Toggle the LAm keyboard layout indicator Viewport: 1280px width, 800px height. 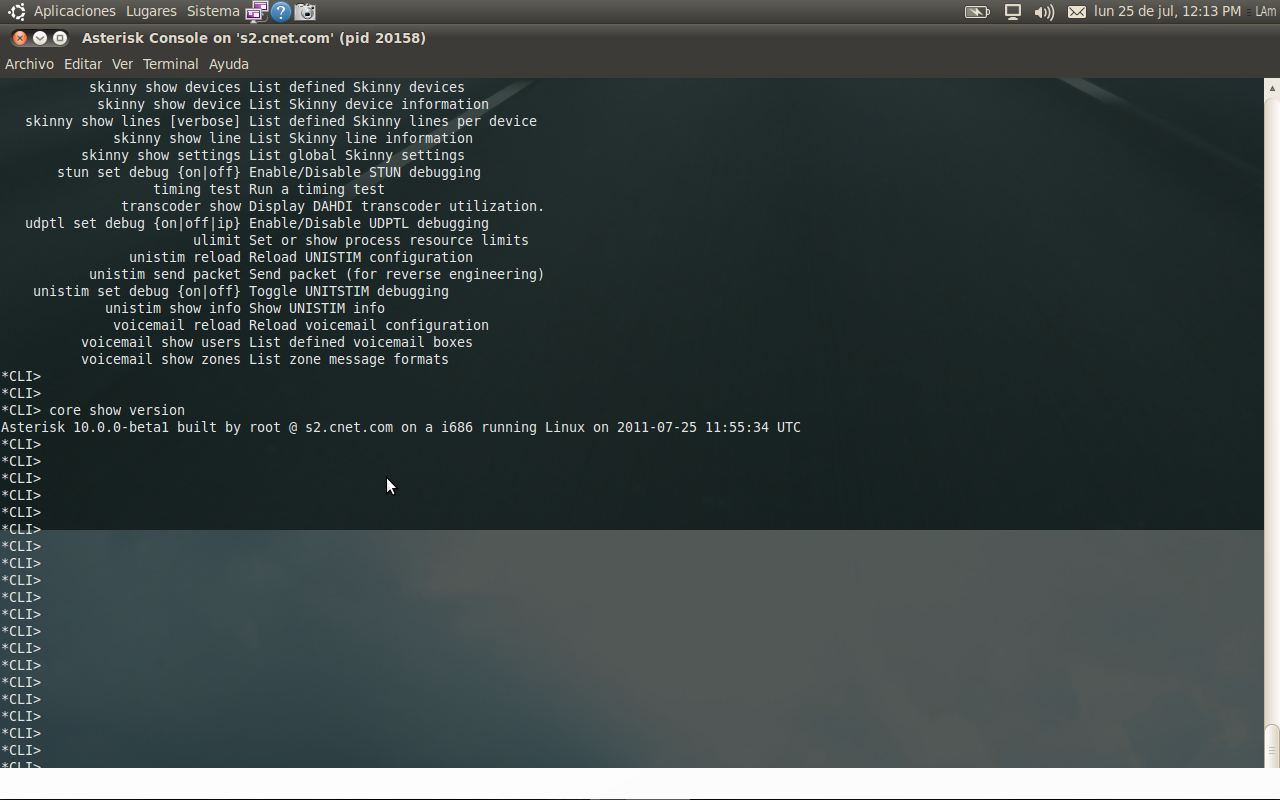[1265, 11]
